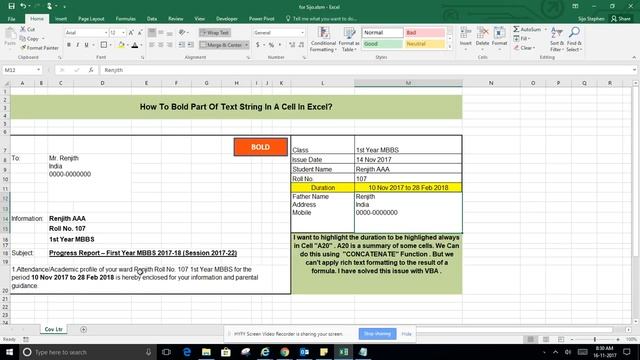Click the Percent Style icon
Screen dimensions: 640x360
click(x=271, y=45)
